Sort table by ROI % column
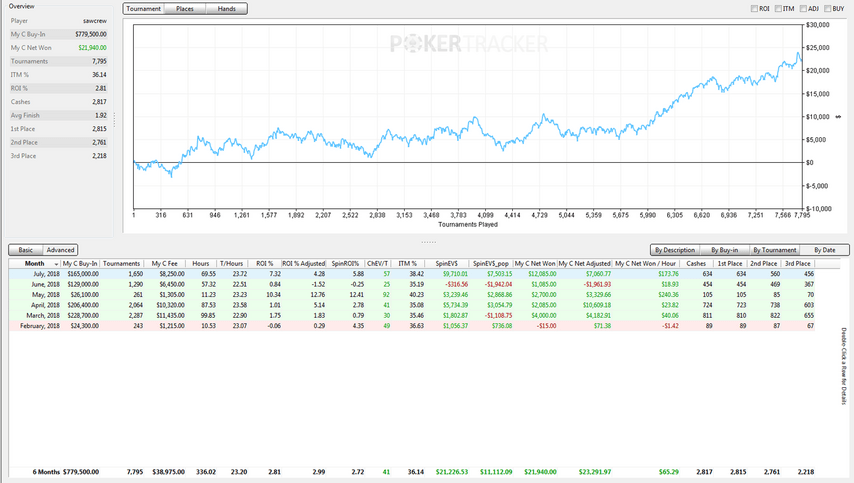The width and height of the screenshot is (854, 483). pyautogui.click(x=265, y=264)
